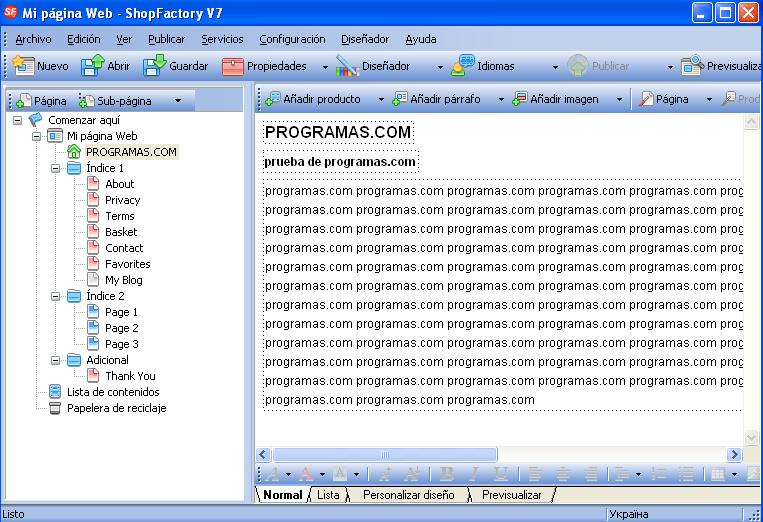Viewport: 763px width, 522px height.
Task: Select Page 2 in the tree
Action: [x=122, y=328]
